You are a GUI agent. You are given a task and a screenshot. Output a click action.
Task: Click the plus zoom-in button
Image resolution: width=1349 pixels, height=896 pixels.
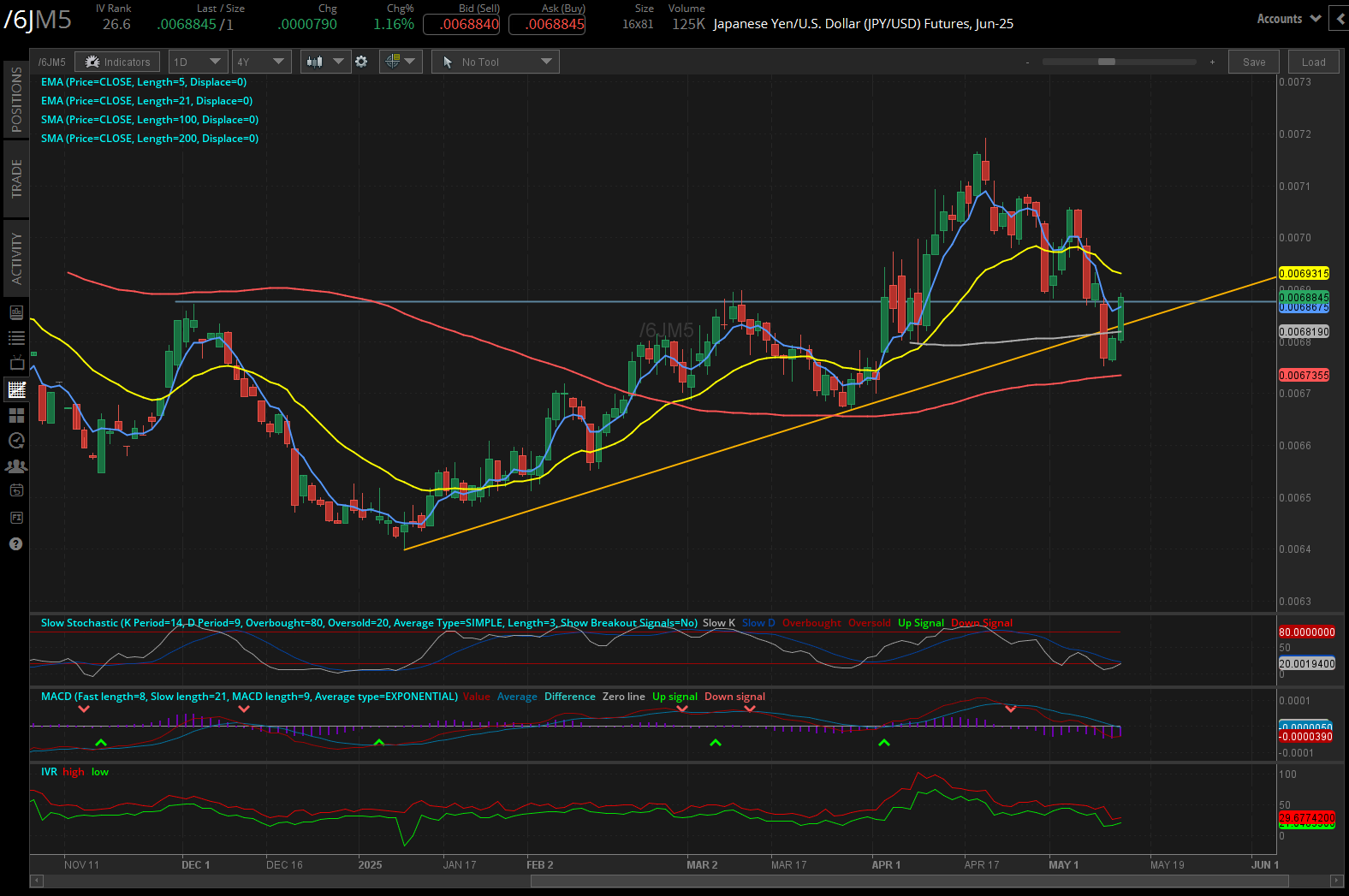(1212, 62)
